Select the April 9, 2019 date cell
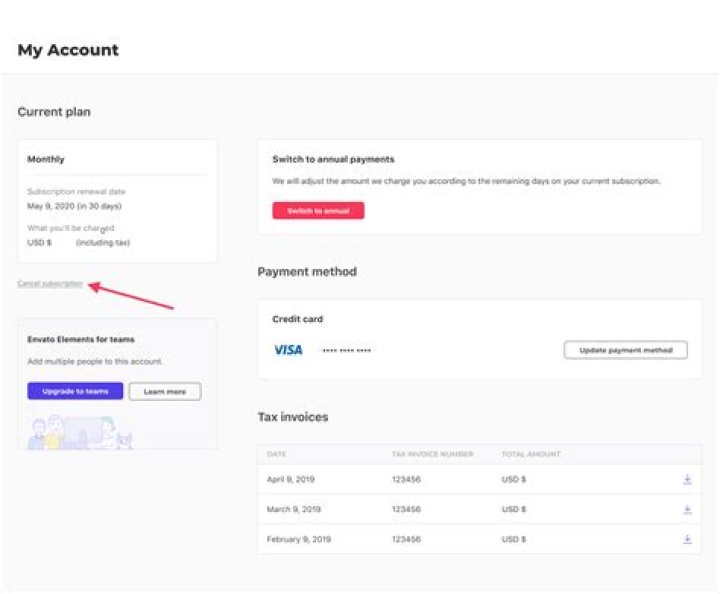Screen dimensions: 720x594 point(290,480)
